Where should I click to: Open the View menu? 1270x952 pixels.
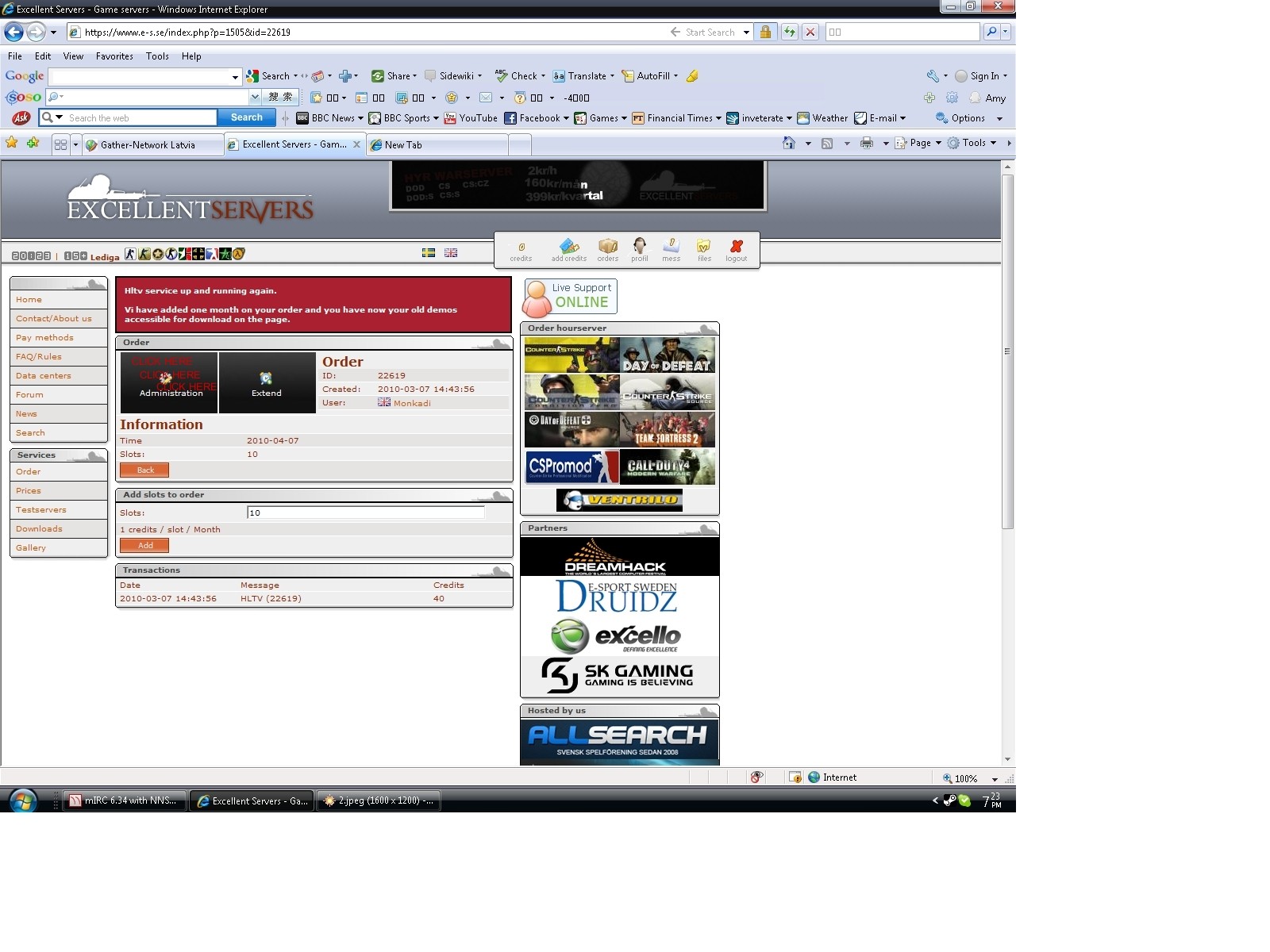click(x=73, y=56)
